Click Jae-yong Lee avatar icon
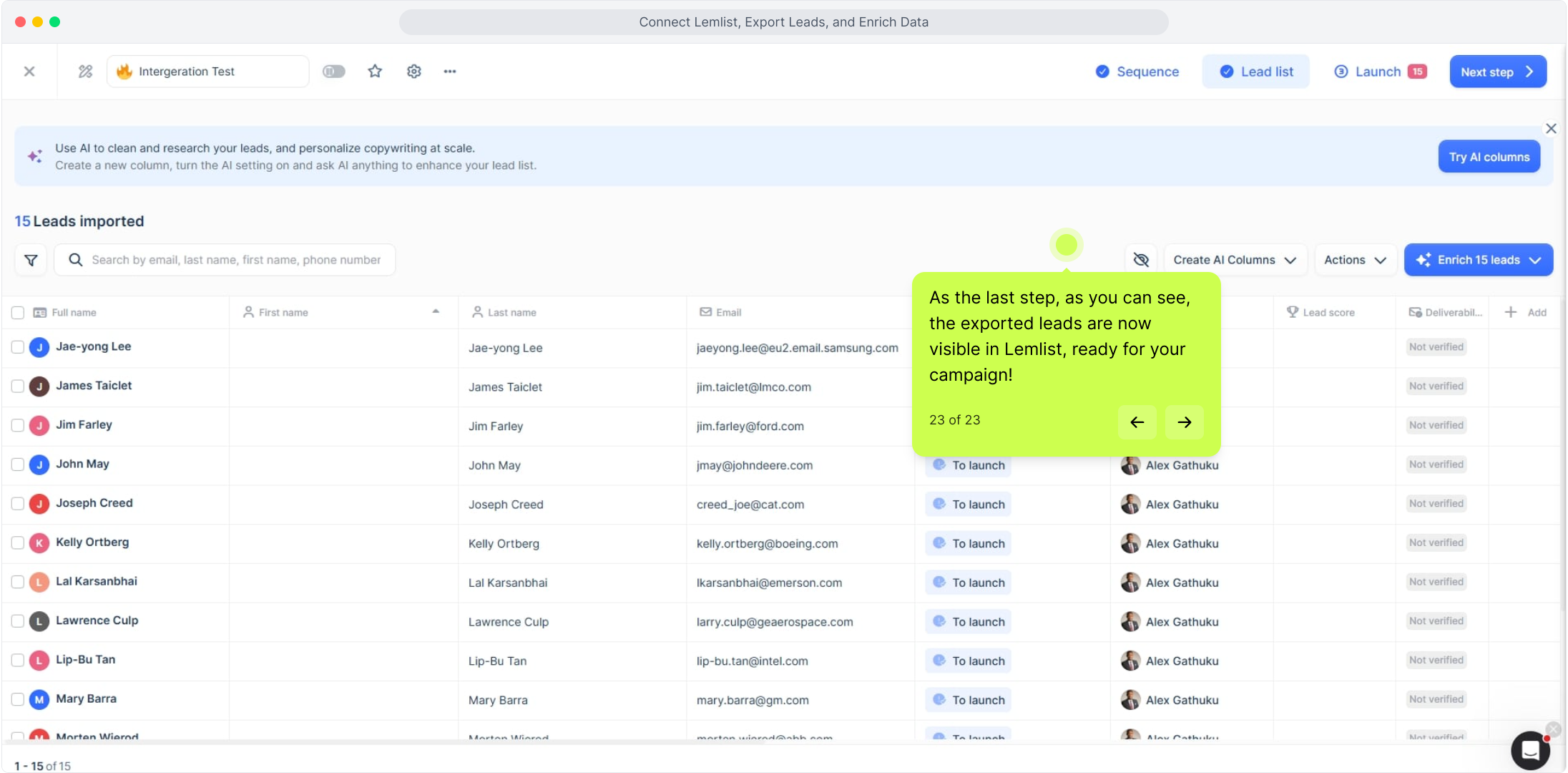 coord(39,348)
